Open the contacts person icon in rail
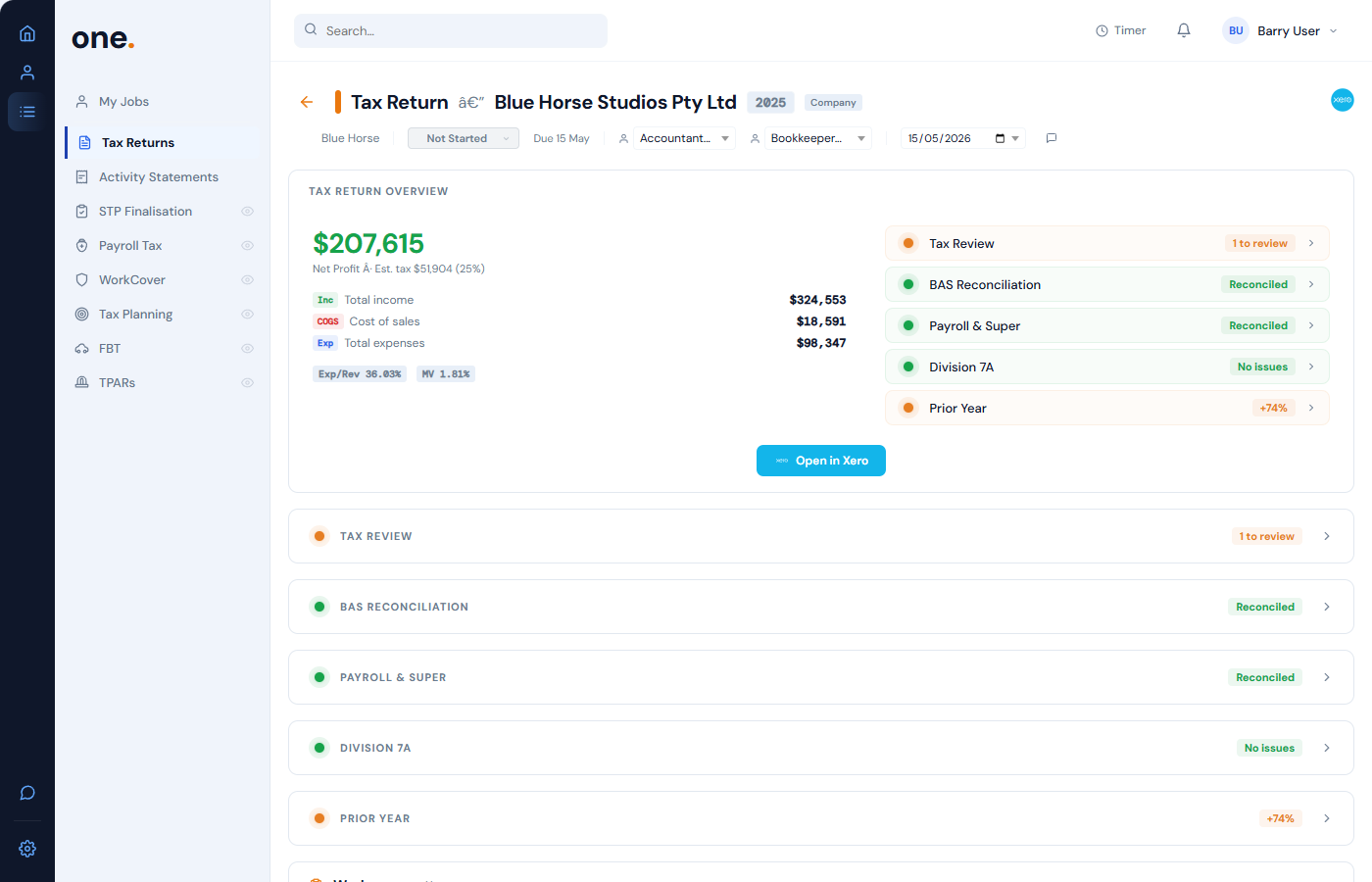Screen dimensions: 1372x882 27,73
